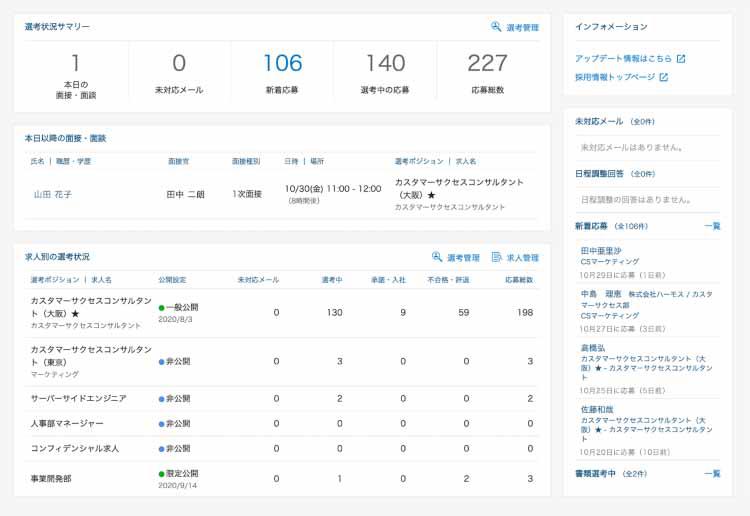Click 59 不合格・辞退 value for Osaka job
750x516 pixels.
(463, 312)
